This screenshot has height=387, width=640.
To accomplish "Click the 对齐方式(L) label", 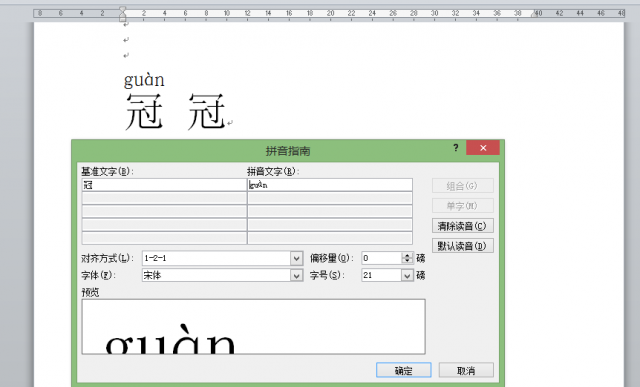I will click(107, 258).
